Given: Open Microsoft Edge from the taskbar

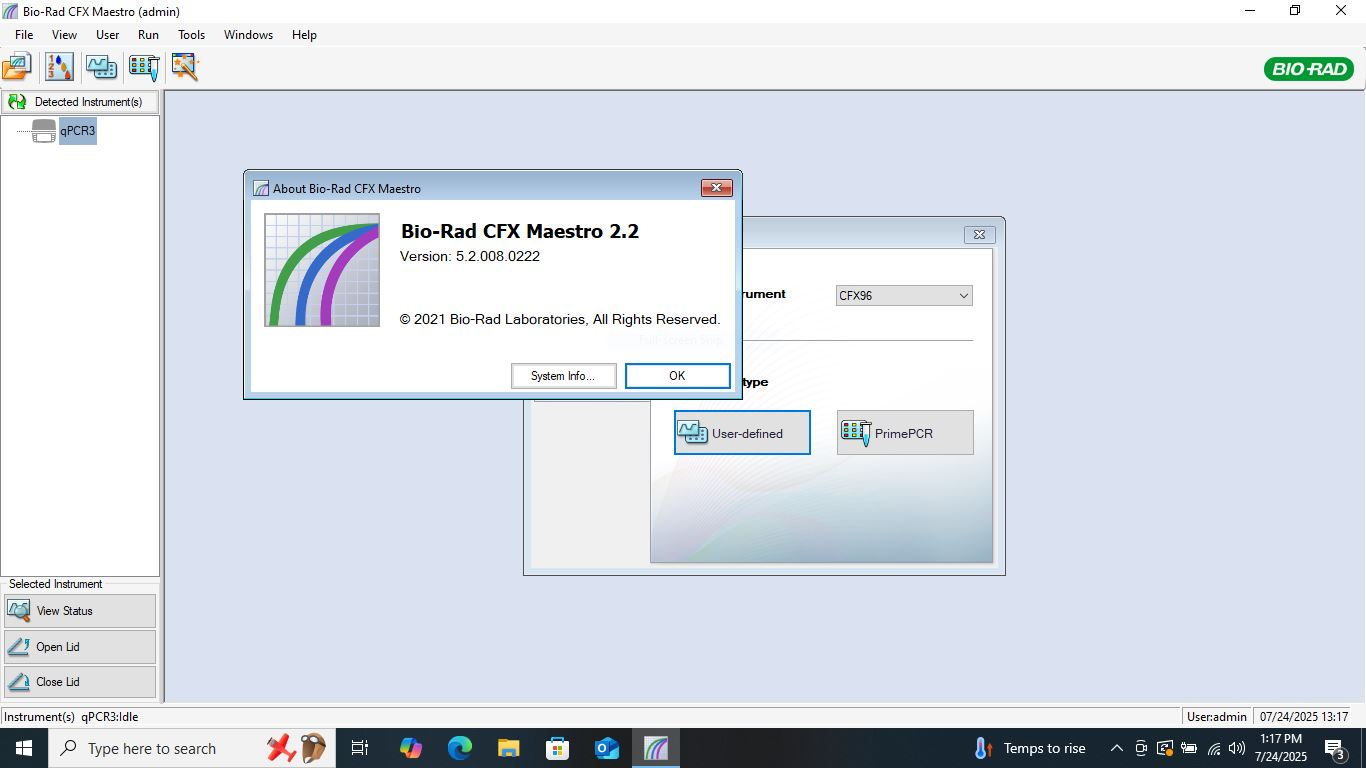Looking at the screenshot, I should pyautogui.click(x=460, y=748).
